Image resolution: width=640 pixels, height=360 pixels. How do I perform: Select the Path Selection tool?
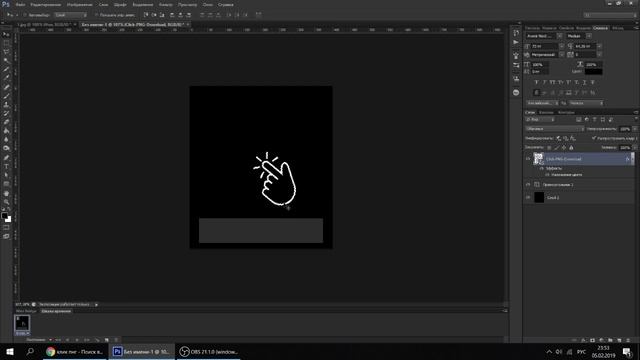[6, 175]
